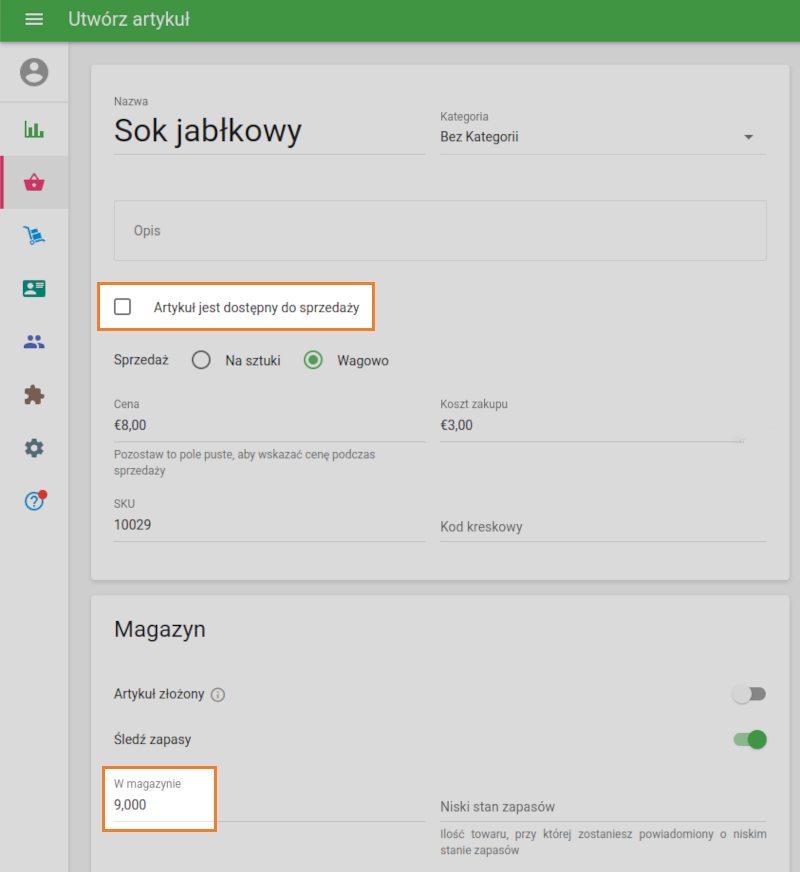Select the Items shopping bag icon
The height and width of the screenshot is (872, 800).
35,182
